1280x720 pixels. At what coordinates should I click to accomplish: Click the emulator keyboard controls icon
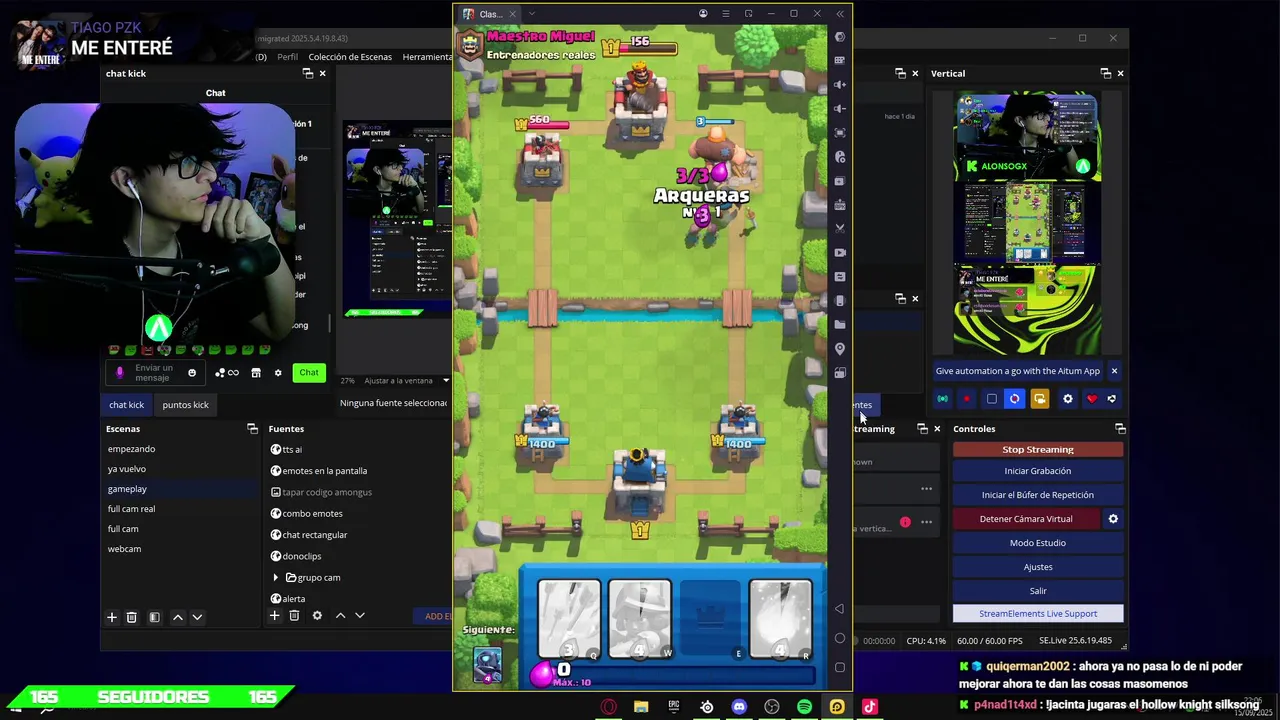(x=840, y=61)
